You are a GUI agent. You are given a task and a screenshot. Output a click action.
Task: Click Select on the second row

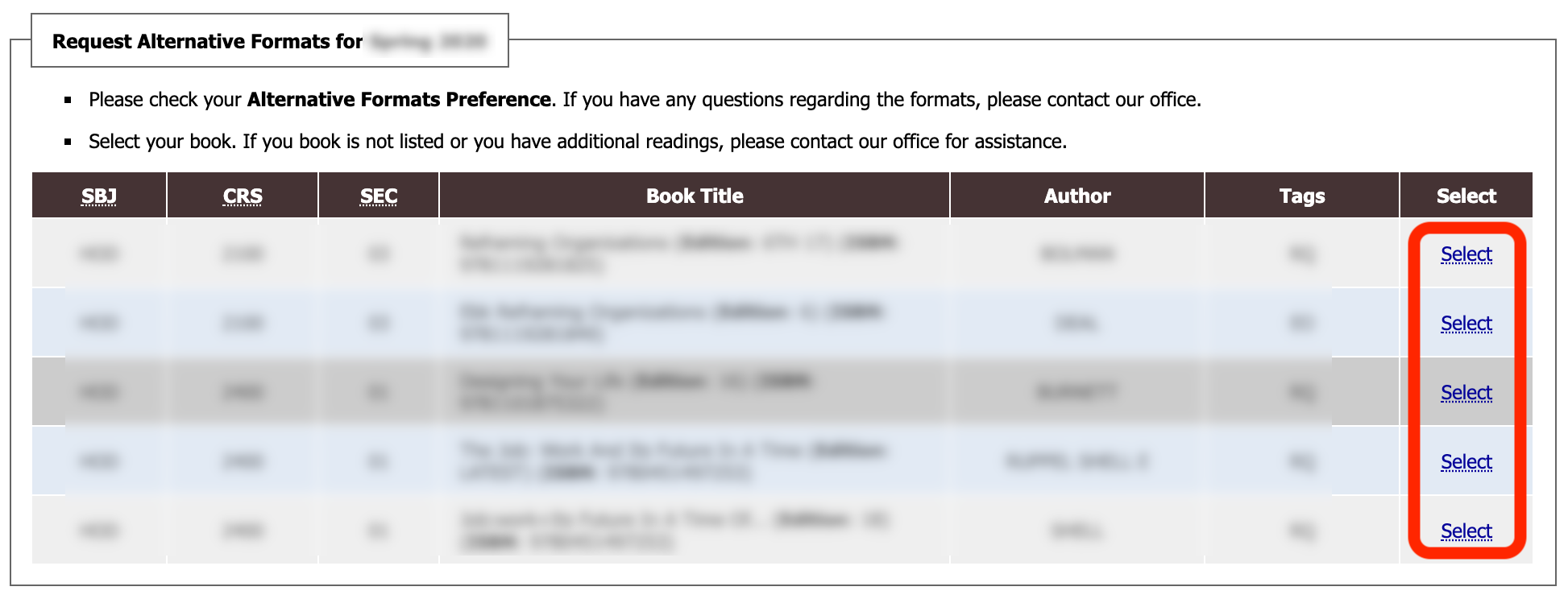coord(1466,323)
